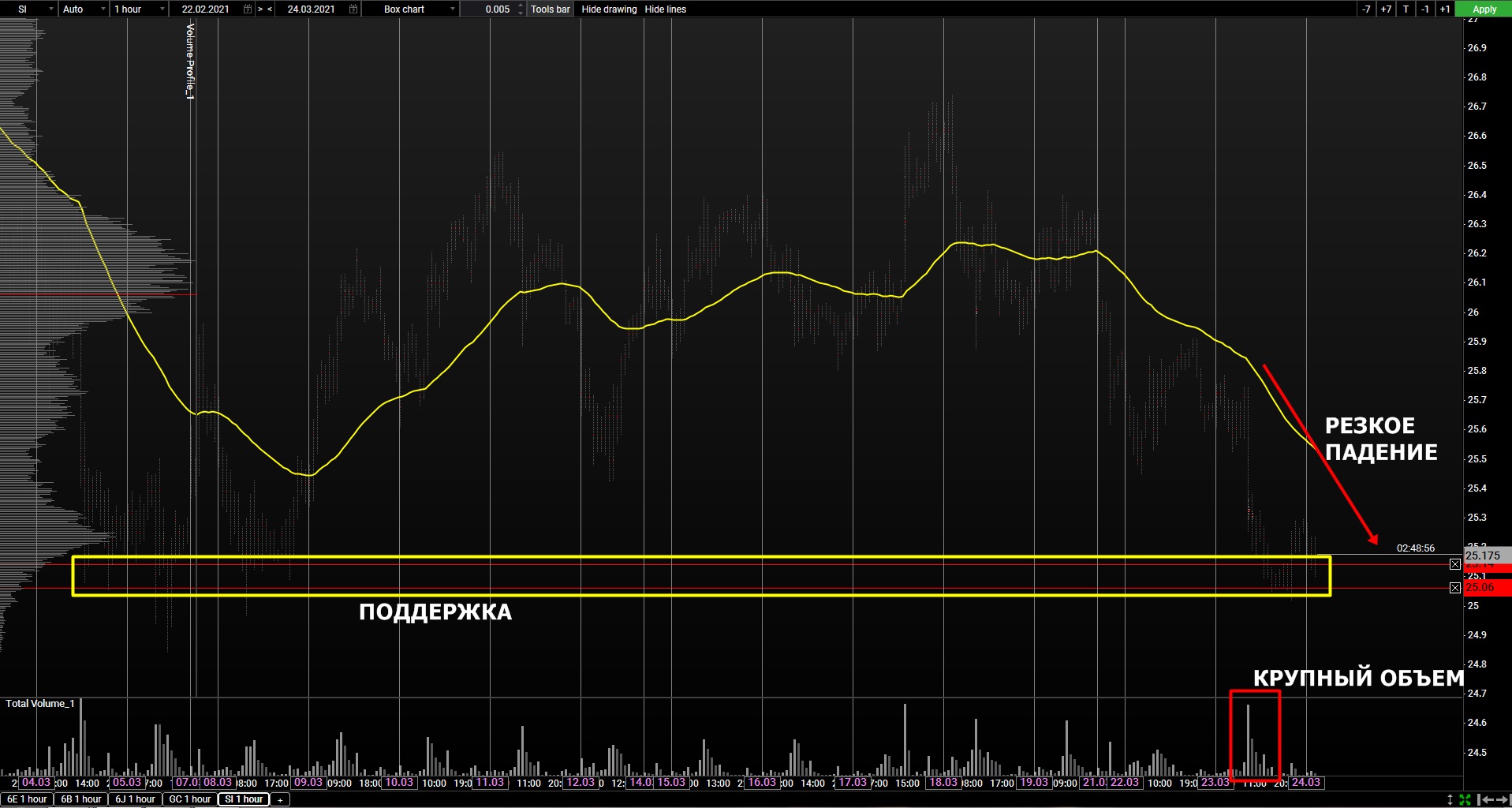Select the 12.03 date marker on timeline
The width and height of the screenshot is (1512, 808).
click(x=581, y=782)
